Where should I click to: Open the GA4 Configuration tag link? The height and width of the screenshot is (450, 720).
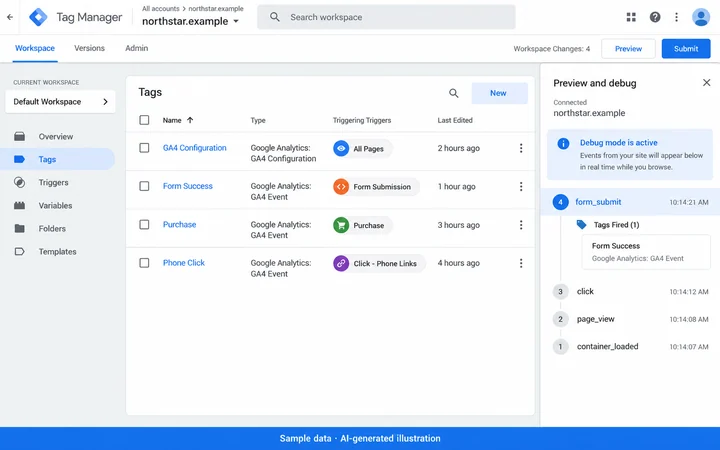[x=195, y=148]
